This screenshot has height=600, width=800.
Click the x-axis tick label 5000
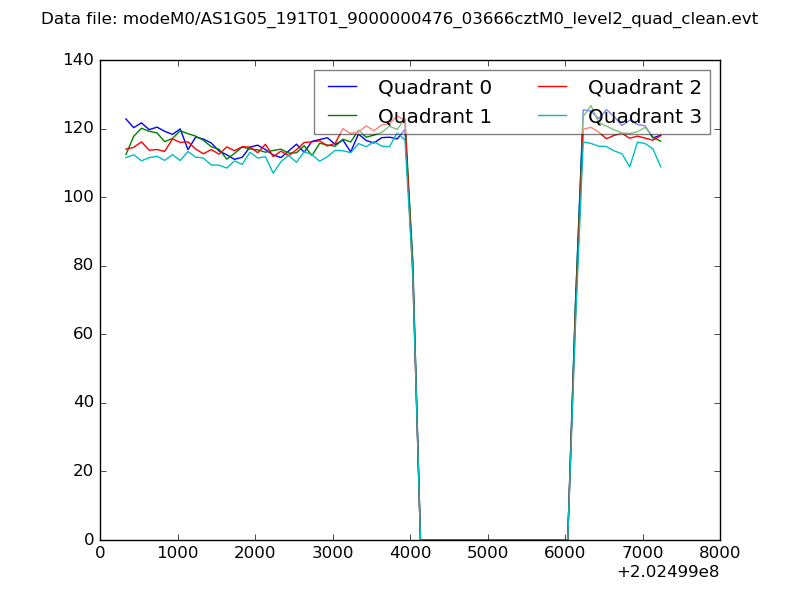(487, 553)
